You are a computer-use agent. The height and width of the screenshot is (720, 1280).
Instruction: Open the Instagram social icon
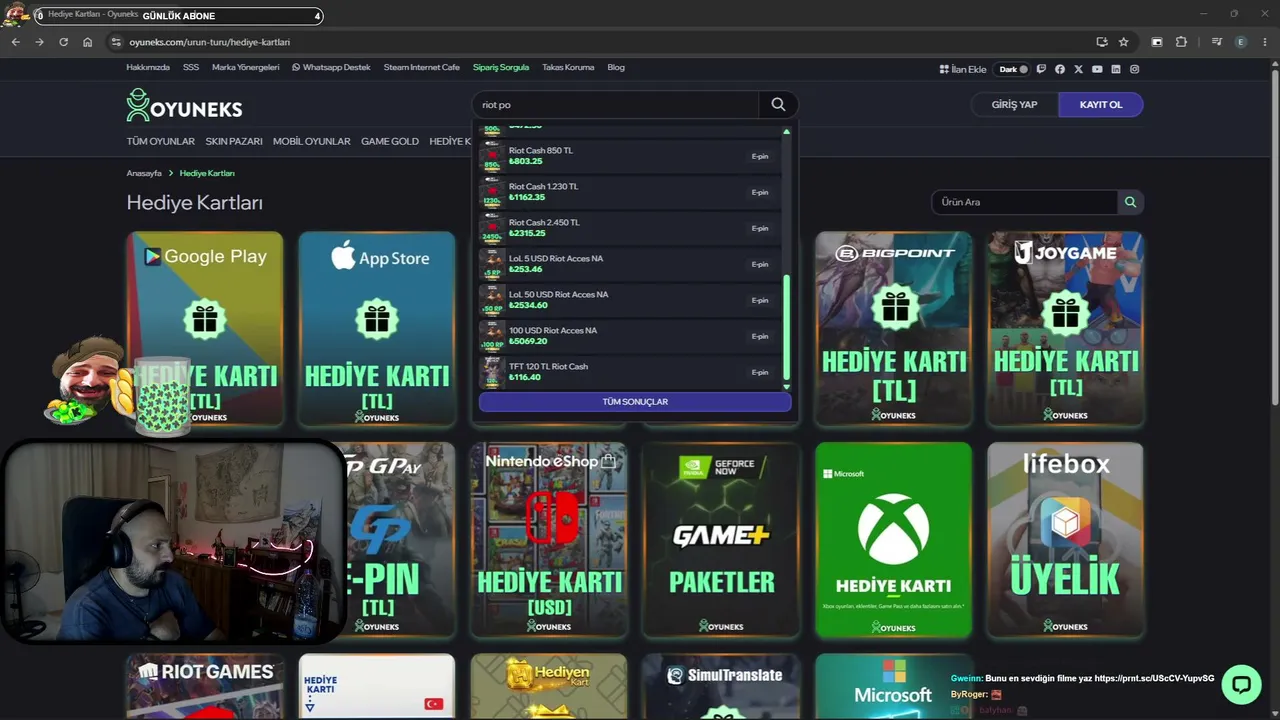tap(1134, 69)
